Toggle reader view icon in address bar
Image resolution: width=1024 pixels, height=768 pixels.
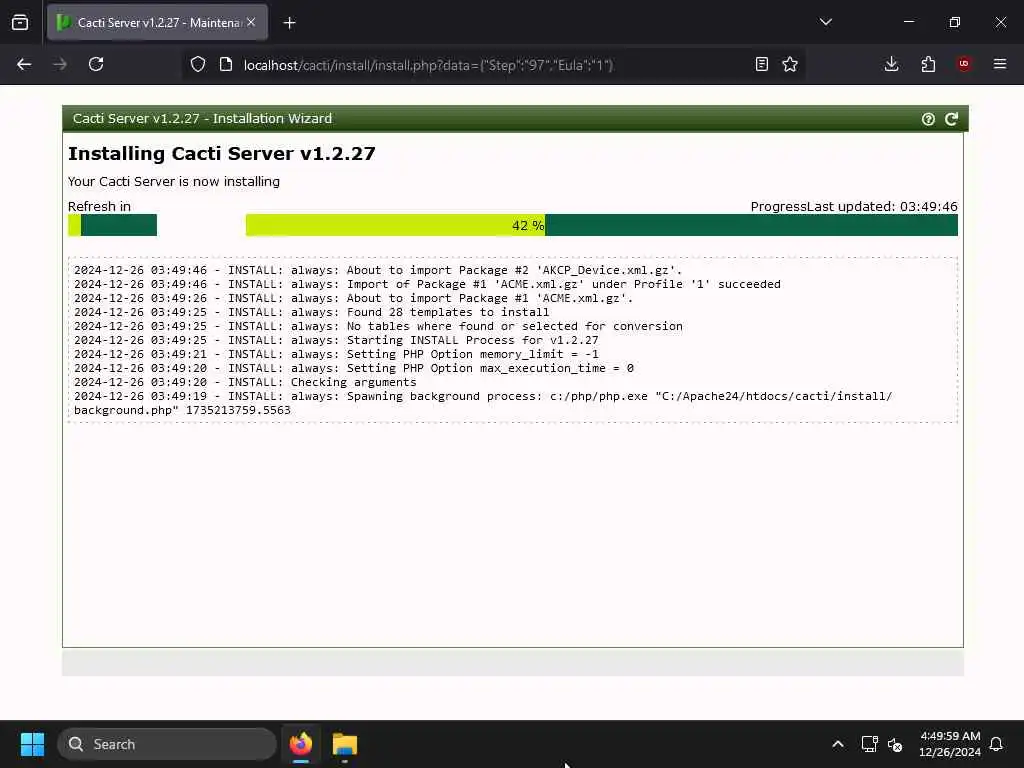click(x=761, y=64)
